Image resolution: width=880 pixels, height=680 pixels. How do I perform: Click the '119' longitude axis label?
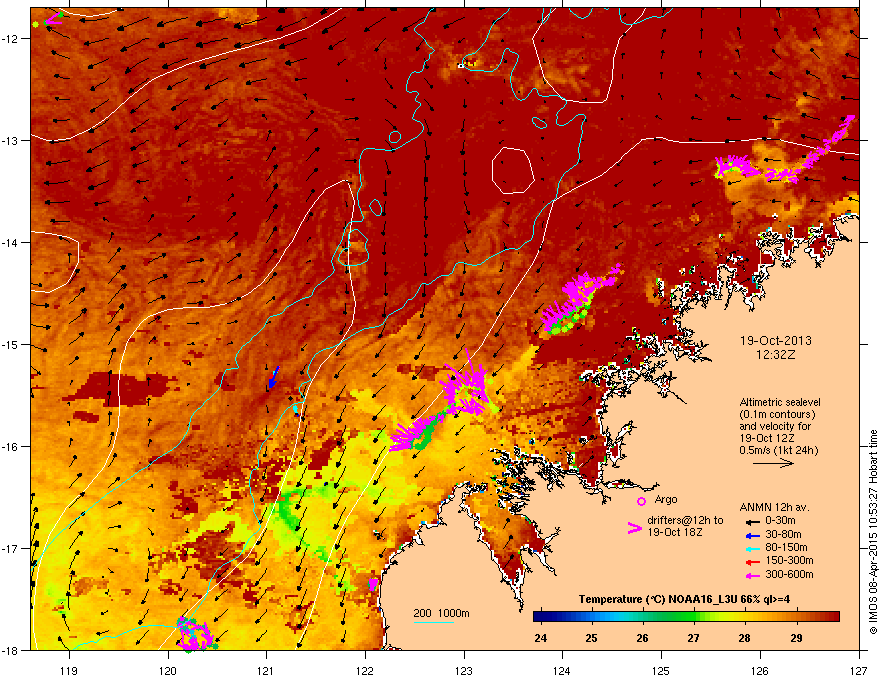click(x=69, y=670)
